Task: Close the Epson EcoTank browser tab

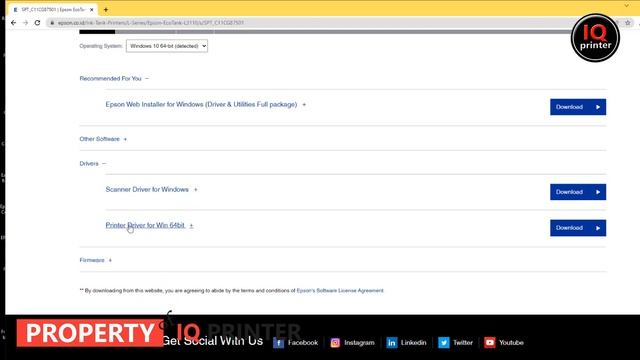Action: point(91,9)
